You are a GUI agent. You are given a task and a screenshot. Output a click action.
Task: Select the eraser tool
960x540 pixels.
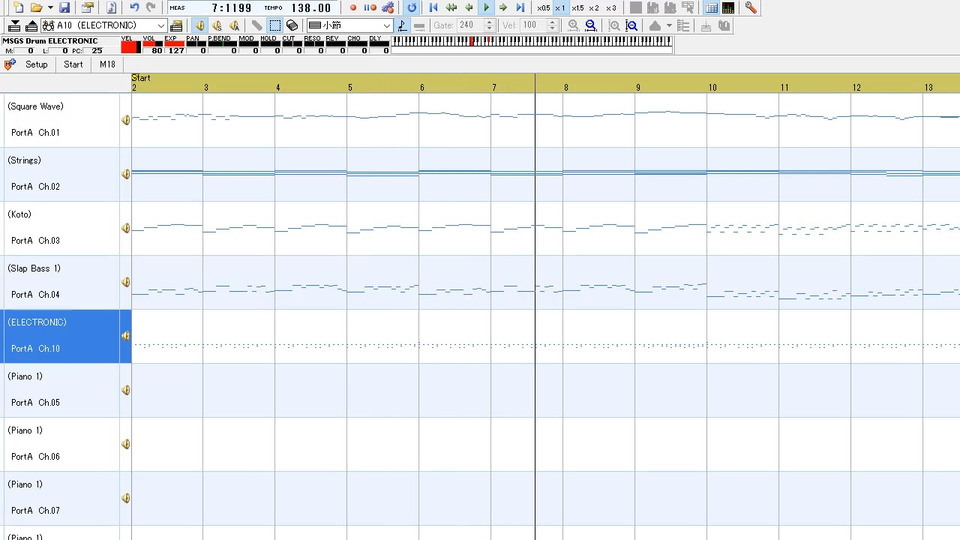click(292, 26)
